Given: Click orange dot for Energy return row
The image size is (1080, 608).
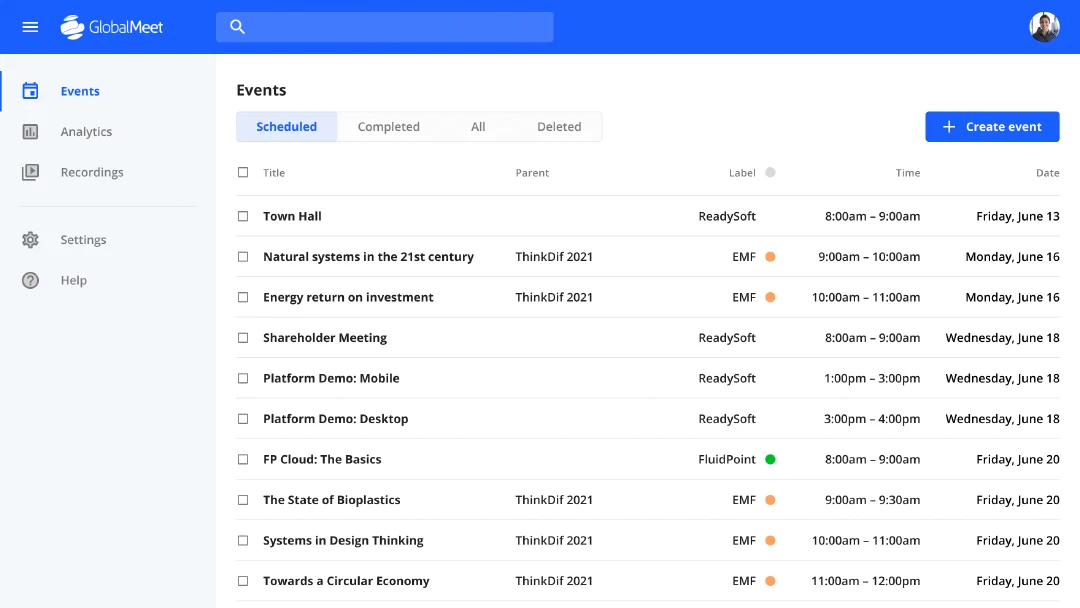Looking at the screenshot, I should (770, 297).
